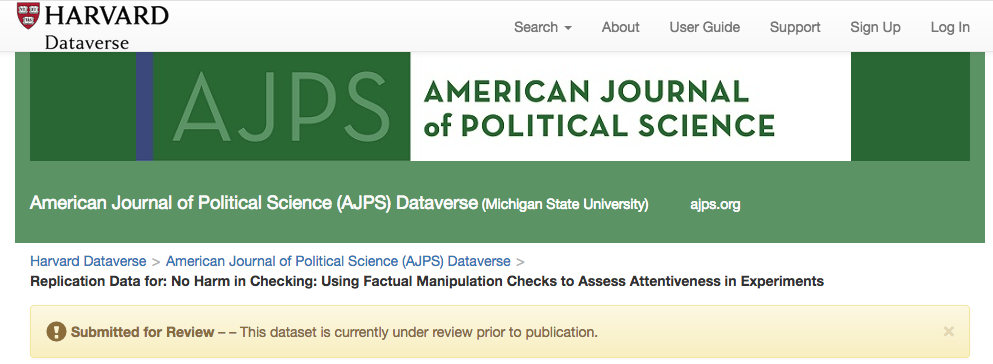The width and height of the screenshot is (993, 364).
Task: Click Sign Up in navigation
Action: click(x=875, y=27)
